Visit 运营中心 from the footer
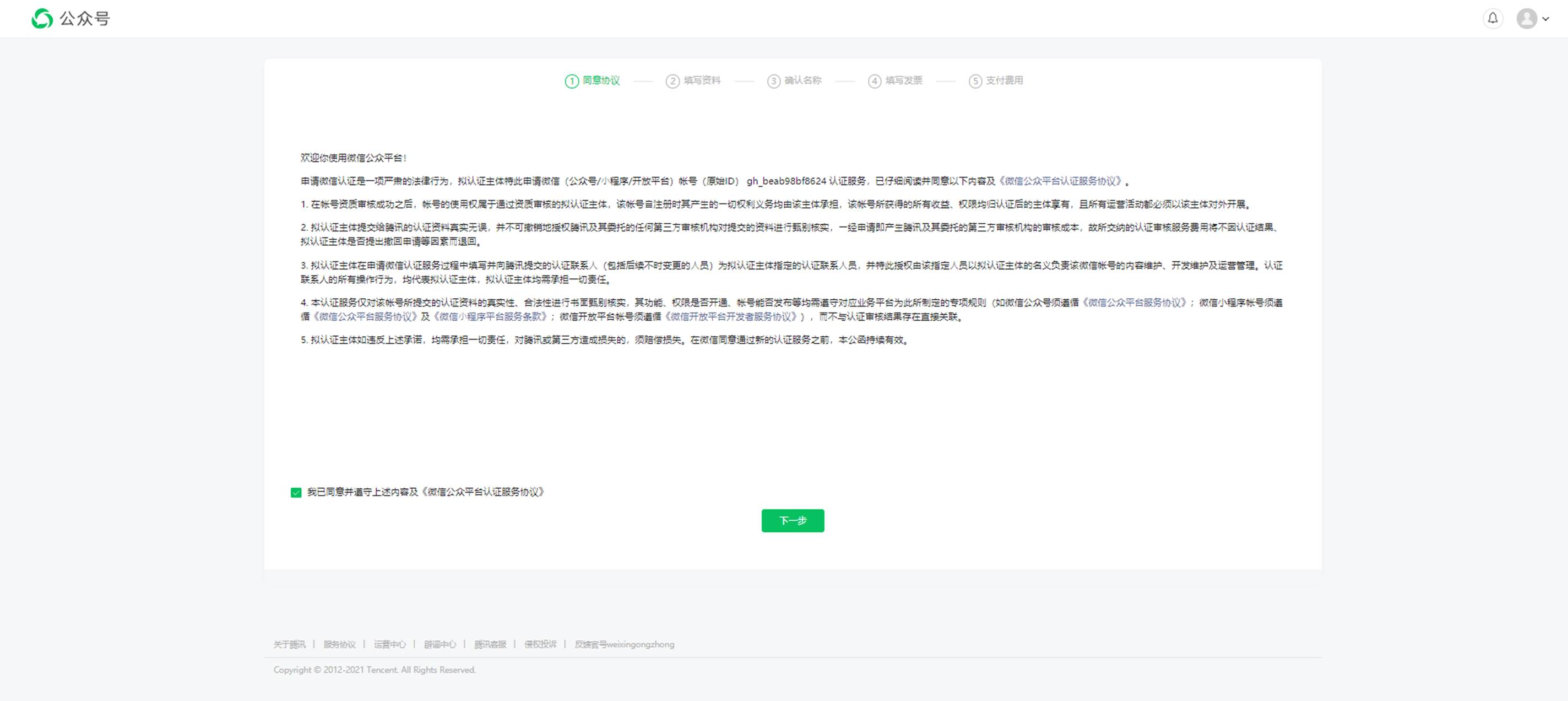 point(389,644)
